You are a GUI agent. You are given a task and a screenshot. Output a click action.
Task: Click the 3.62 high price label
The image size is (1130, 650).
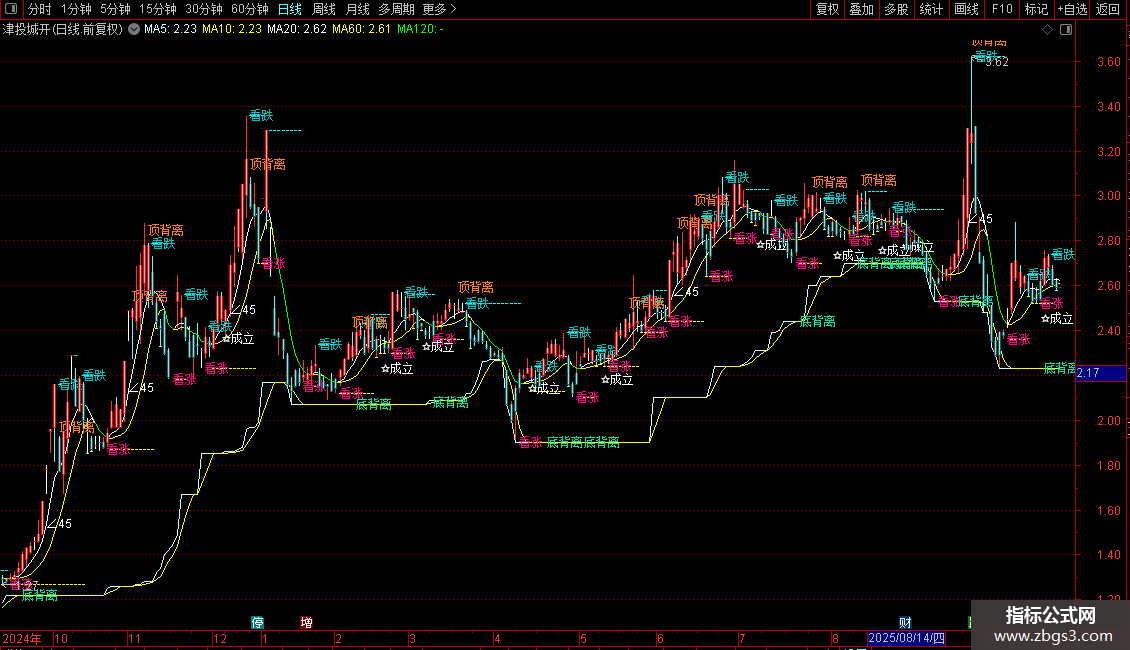tap(997, 62)
